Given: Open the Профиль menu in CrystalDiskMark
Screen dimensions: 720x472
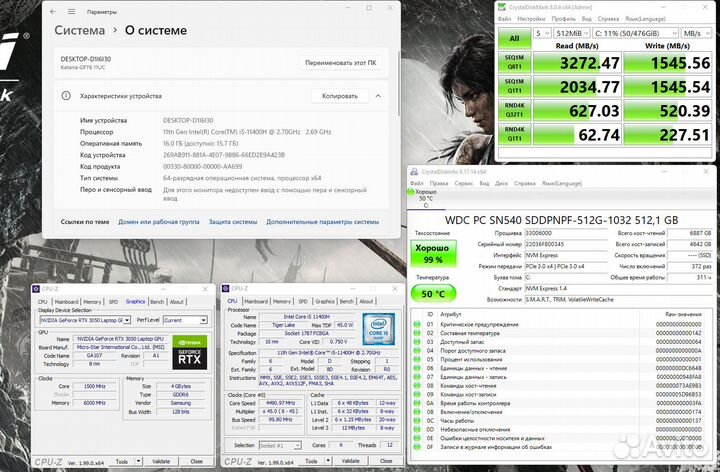Looking at the screenshot, I should [x=563, y=19].
